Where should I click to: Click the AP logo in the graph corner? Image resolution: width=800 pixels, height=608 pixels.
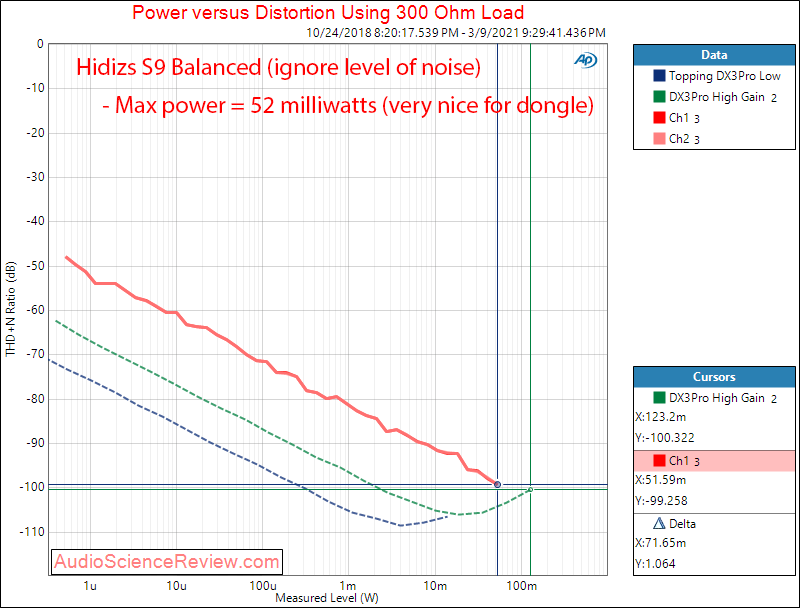pos(585,60)
